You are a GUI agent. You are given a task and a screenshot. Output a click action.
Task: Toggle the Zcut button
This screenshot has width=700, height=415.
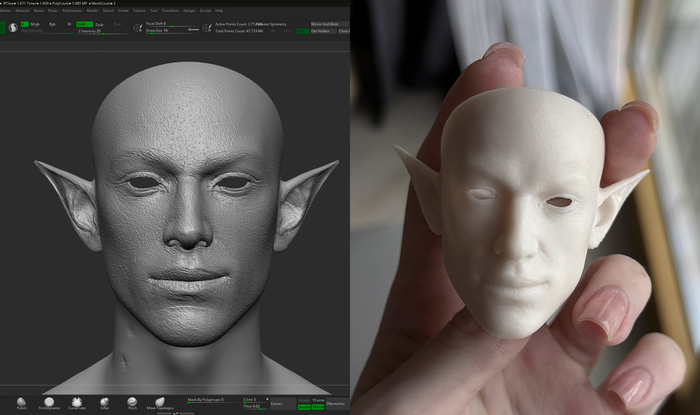(x=117, y=24)
